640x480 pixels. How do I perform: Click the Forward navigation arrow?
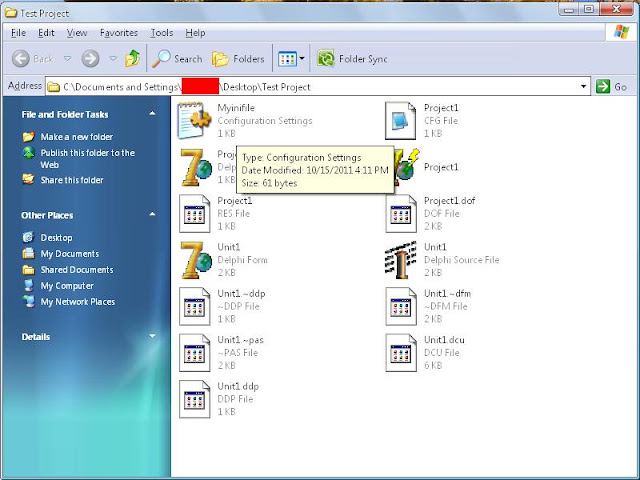90,59
